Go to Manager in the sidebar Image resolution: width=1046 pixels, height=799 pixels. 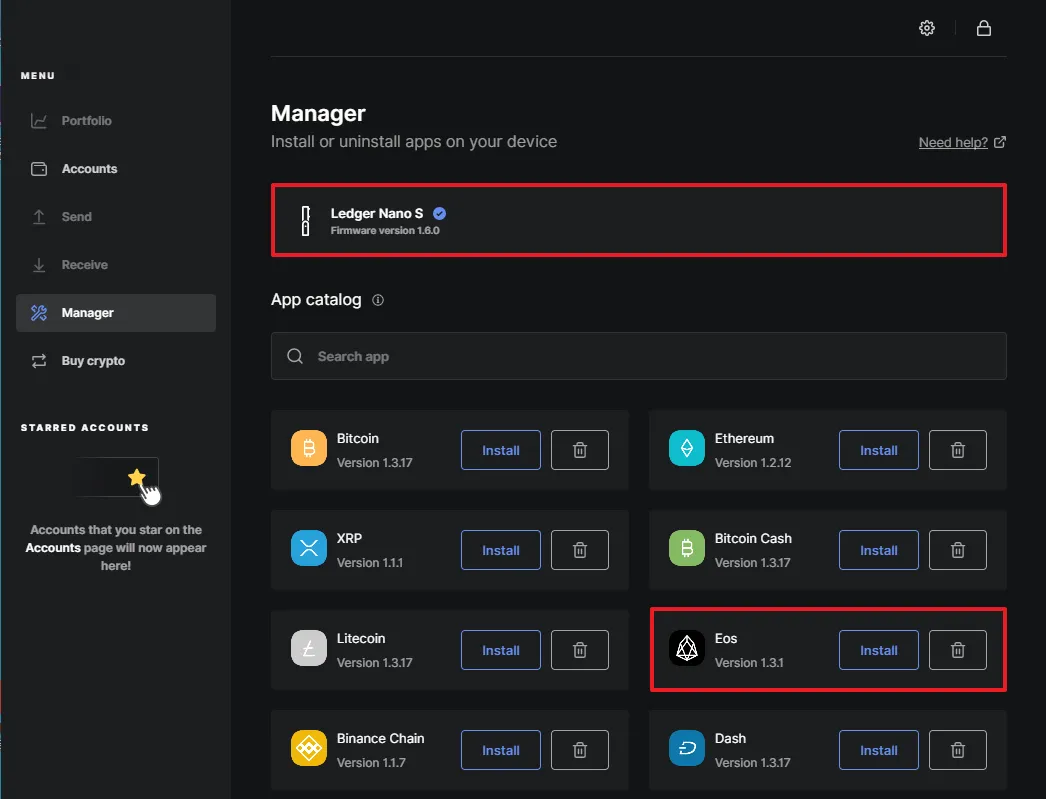tap(116, 313)
